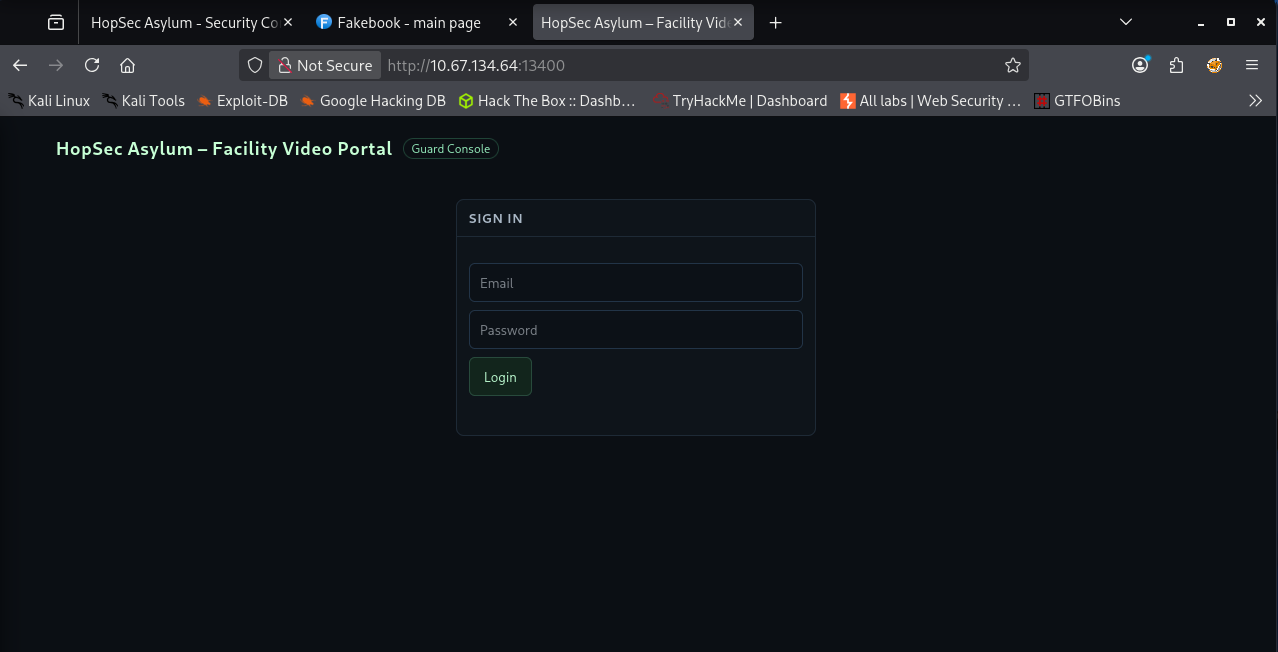Open the extensions puzzle-piece panel
1278x652 pixels.
point(1176,65)
